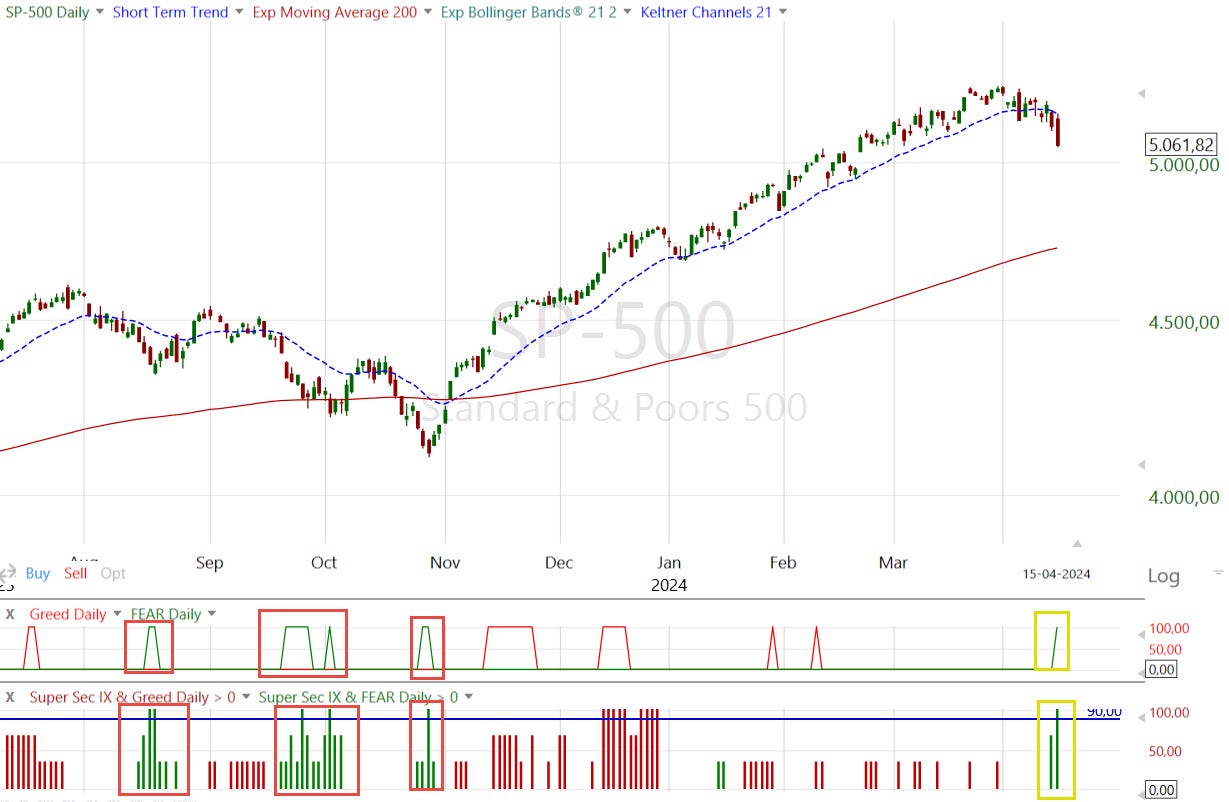
Task: Click the 90,00 threshold line label
Action: 1104,712
